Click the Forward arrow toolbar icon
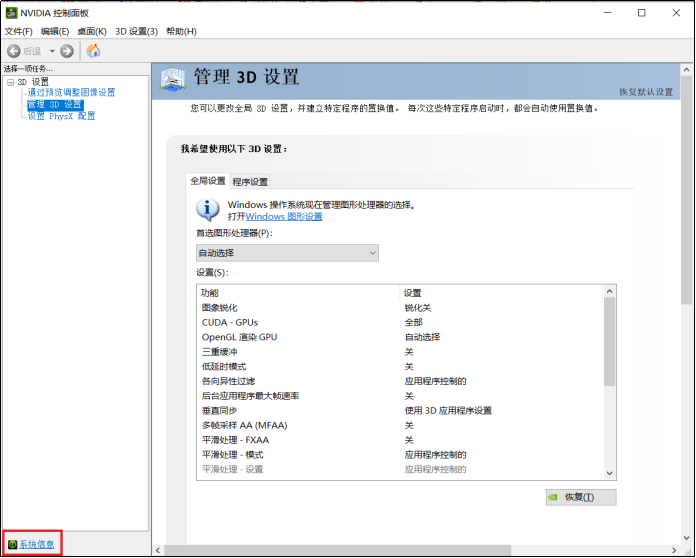This screenshot has width=696, height=558. [67, 51]
